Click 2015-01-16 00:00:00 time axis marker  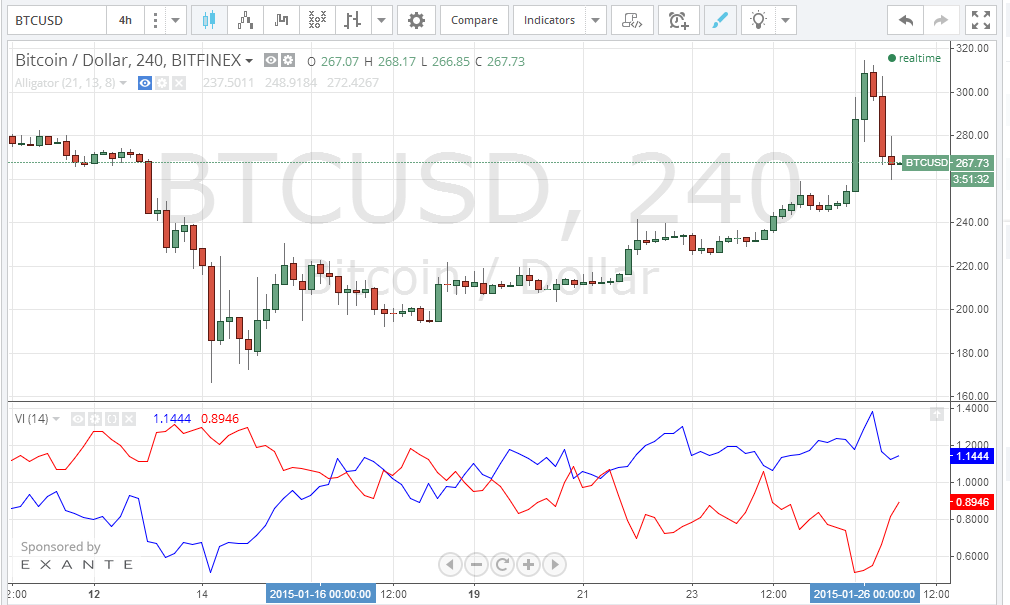point(320,594)
